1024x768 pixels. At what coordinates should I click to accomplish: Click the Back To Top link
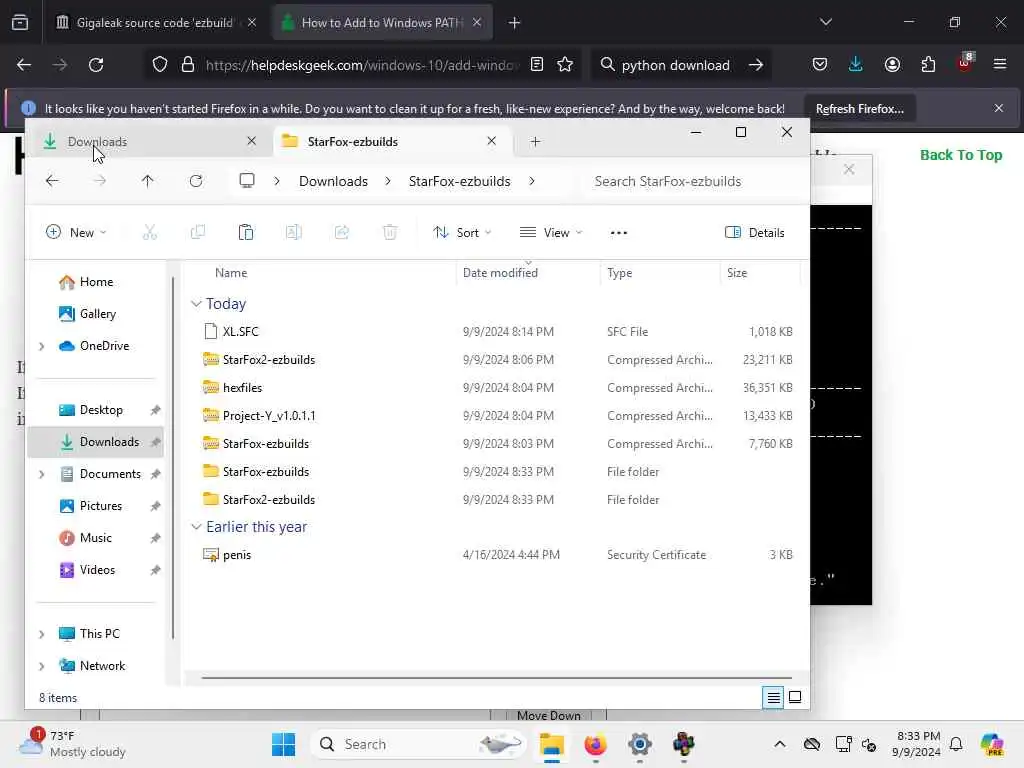tap(961, 155)
